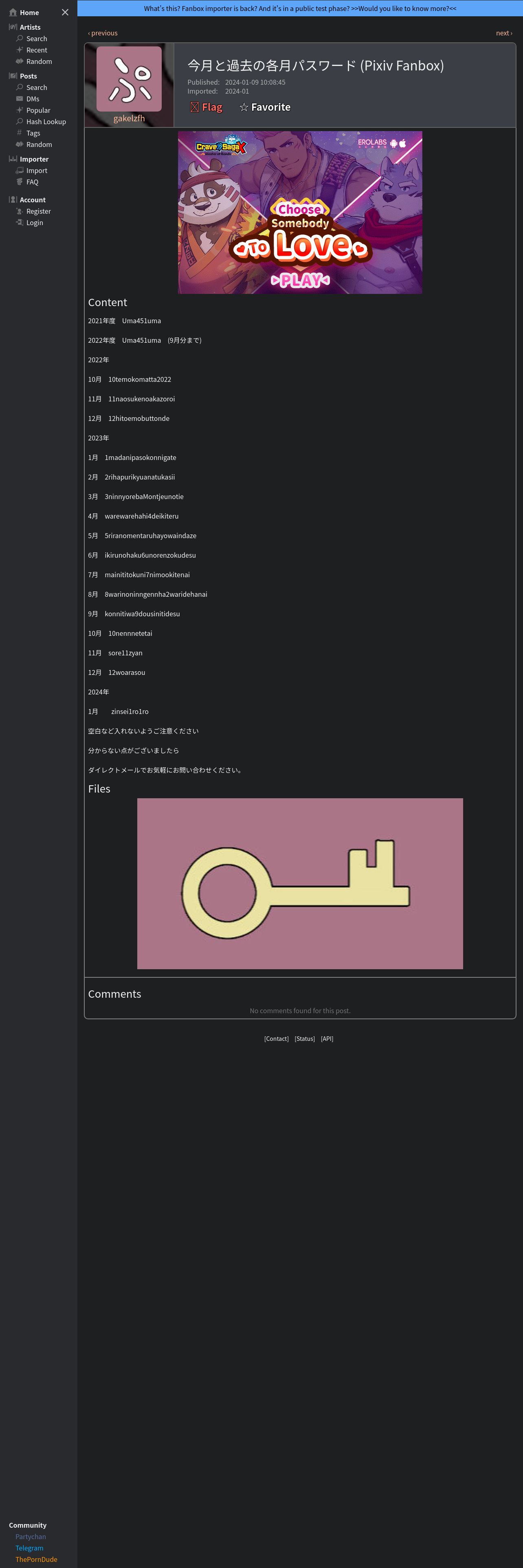523x1568 pixels.
Task: Open Telegram community link
Action: [x=29, y=1548]
